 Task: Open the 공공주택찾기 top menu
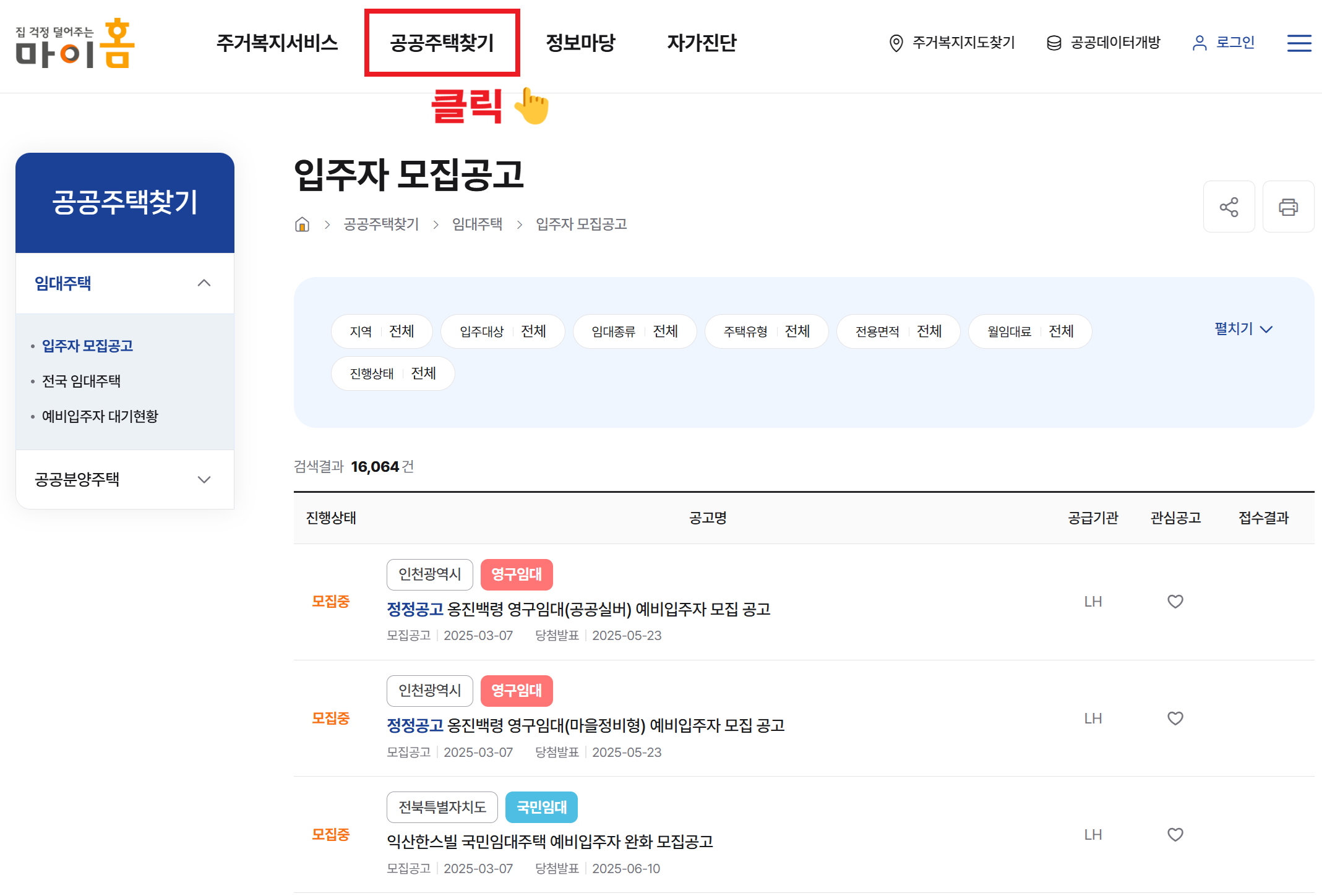click(x=442, y=43)
